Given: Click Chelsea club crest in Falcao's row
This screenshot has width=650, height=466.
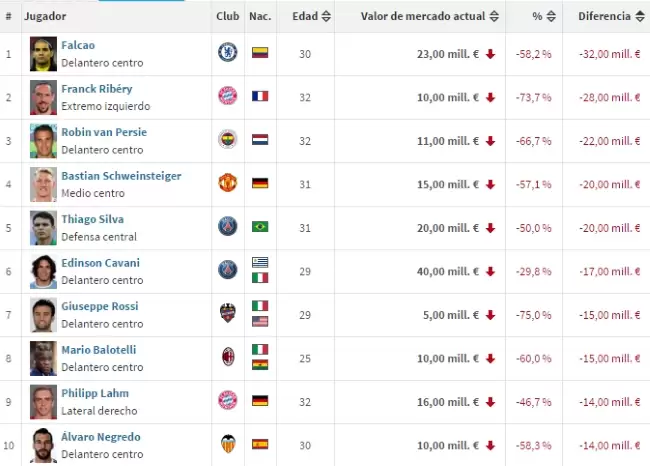Looking at the screenshot, I should (x=227, y=53).
